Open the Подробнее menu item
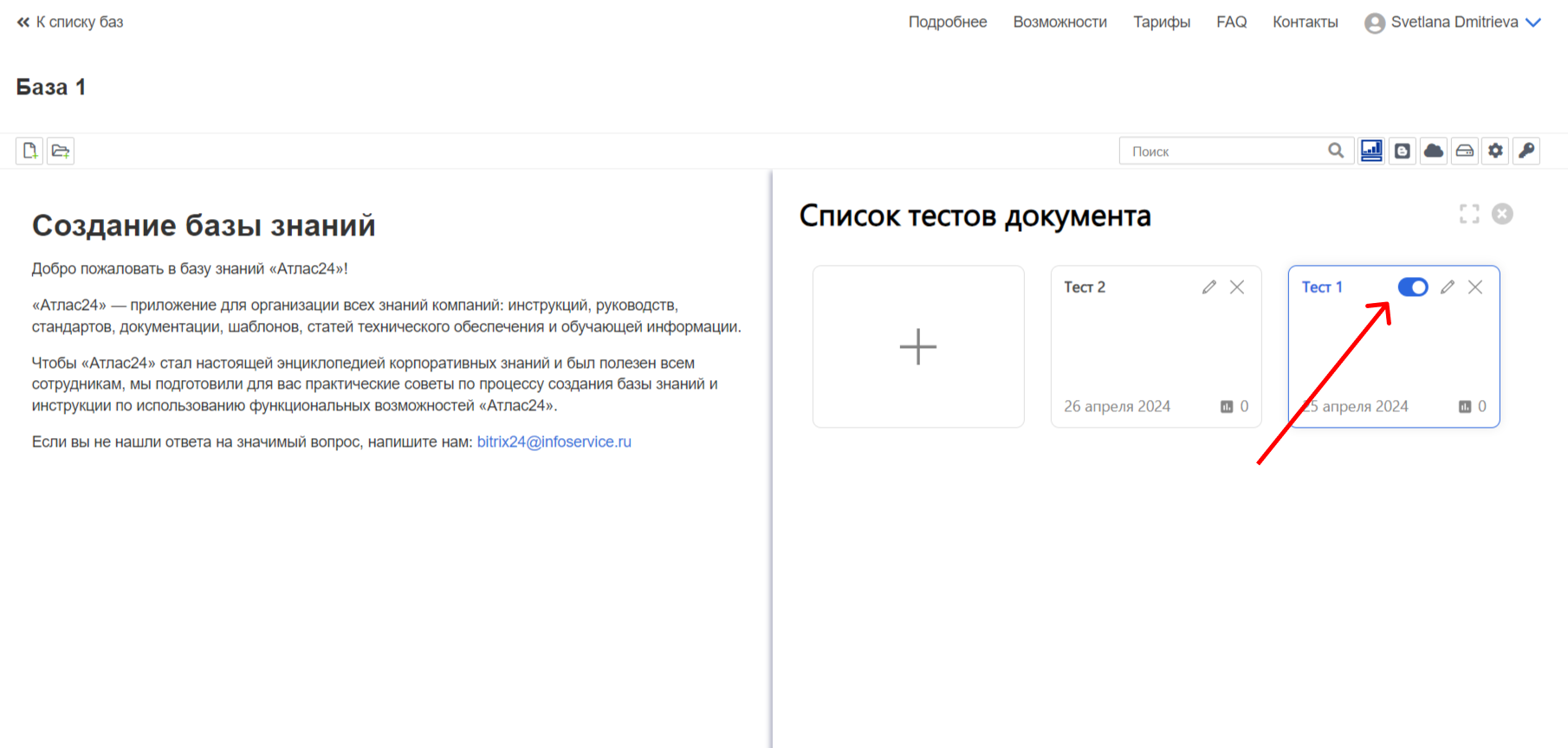 point(948,23)
